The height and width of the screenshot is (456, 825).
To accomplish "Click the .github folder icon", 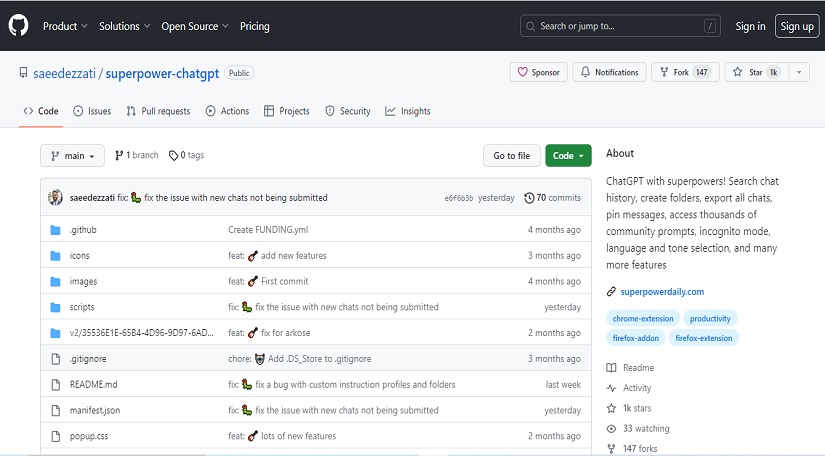I will pos(55,230).
